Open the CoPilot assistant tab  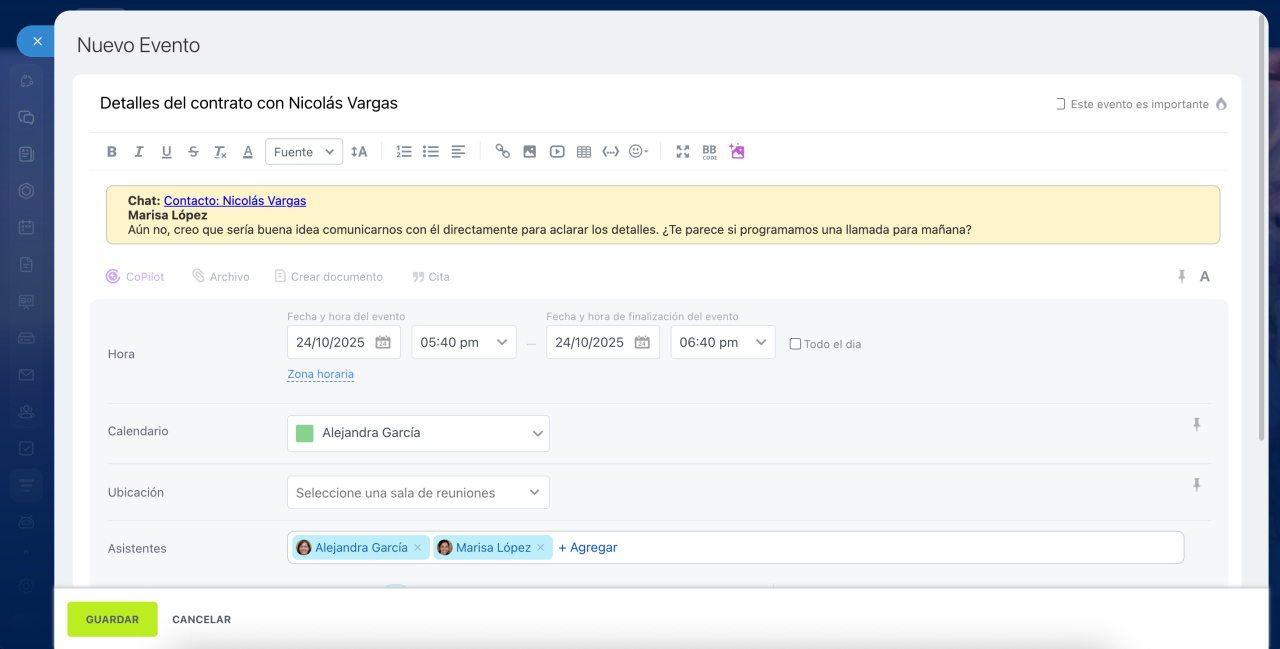click(135, 277)
